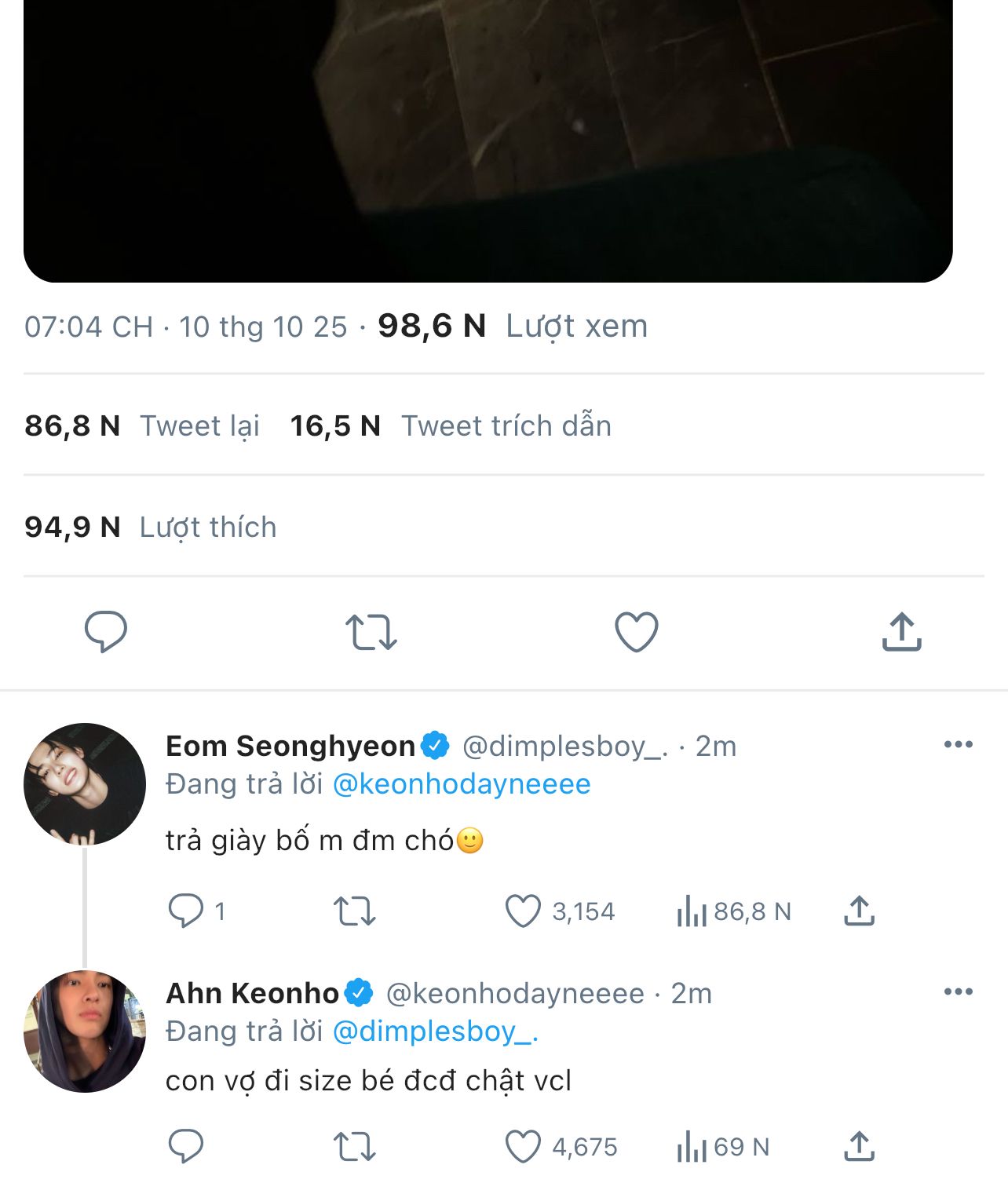The height and width of the screenshot is (1183, 1008).
Task: Reply to the main tweet
Action: (105, 632)
